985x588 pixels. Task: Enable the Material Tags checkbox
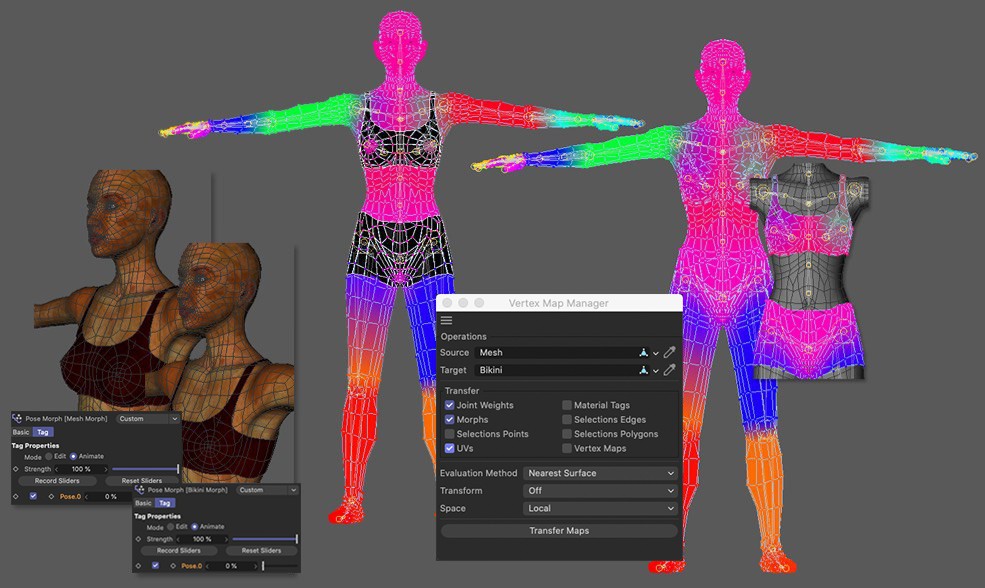pos(567,406)
